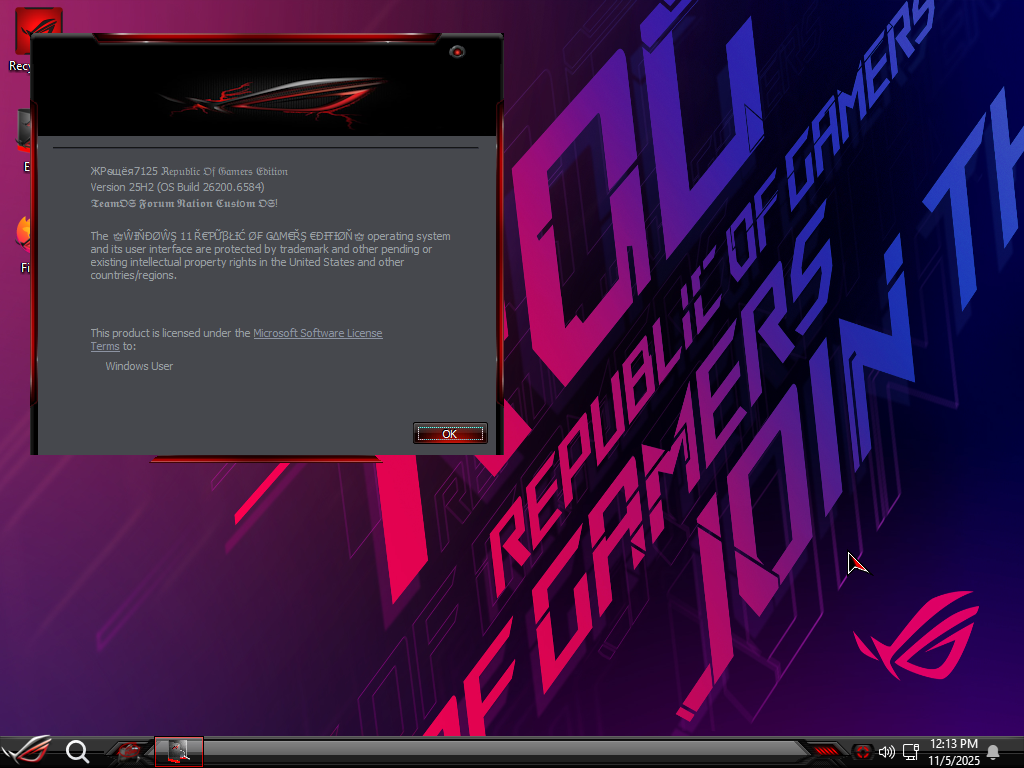Open the volume speaker tray icon
The image size is (1024, 768).
(886, 752)
